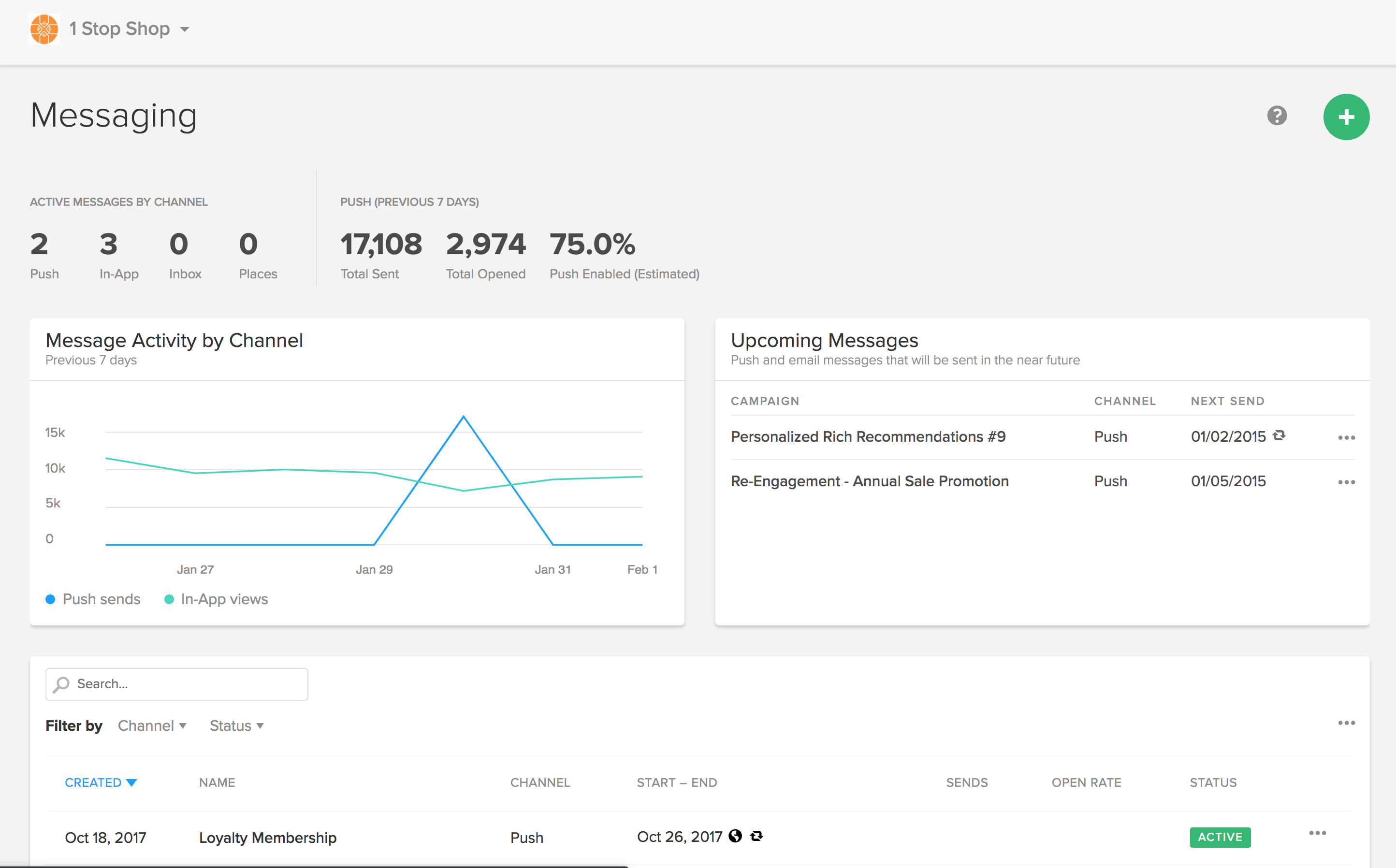Click the globe icon next to Oct 26, 2017
This screenshot has width=1396, height=868.
735,836
